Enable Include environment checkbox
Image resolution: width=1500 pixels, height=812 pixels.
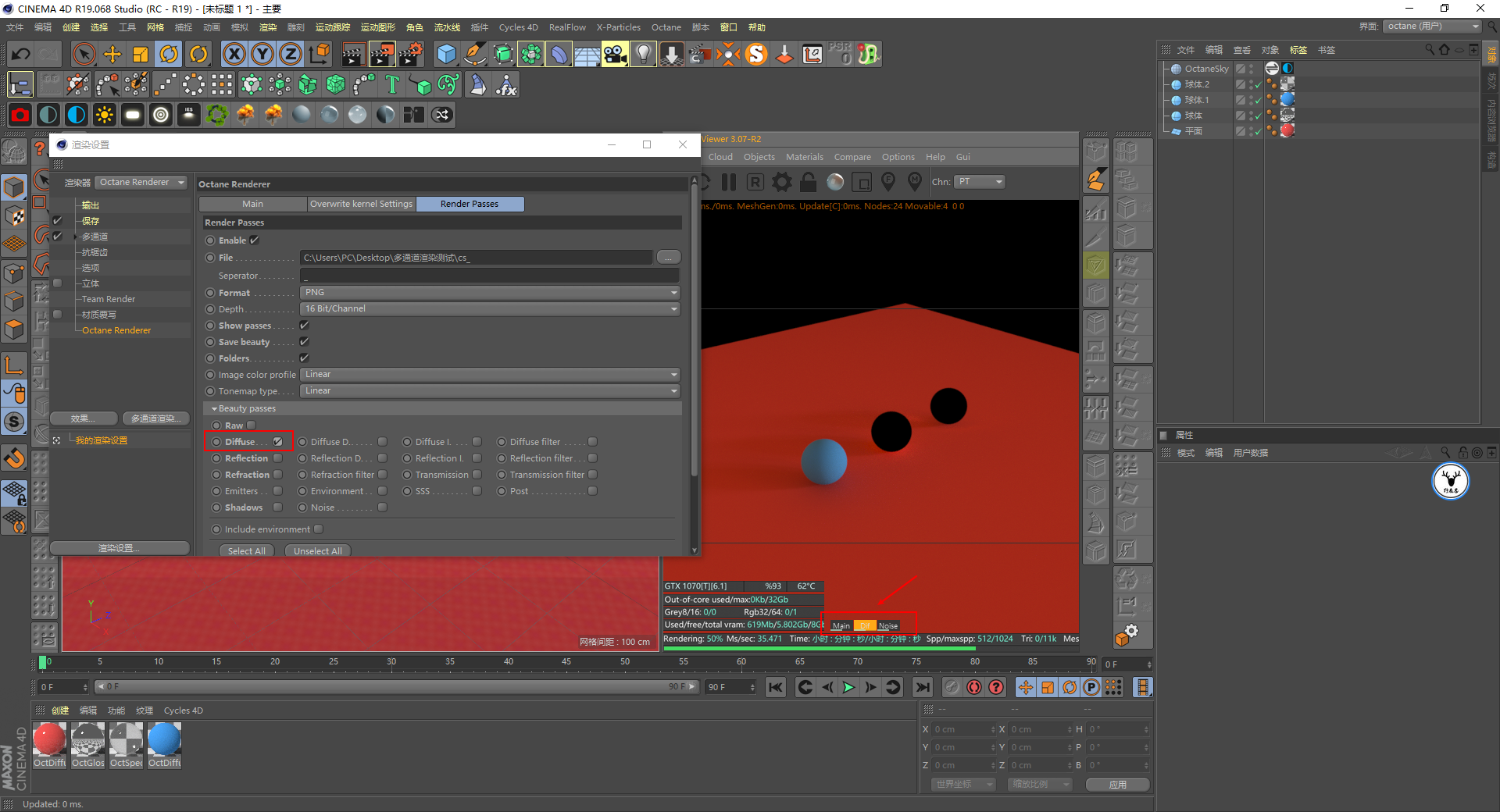tap(319, 529)
